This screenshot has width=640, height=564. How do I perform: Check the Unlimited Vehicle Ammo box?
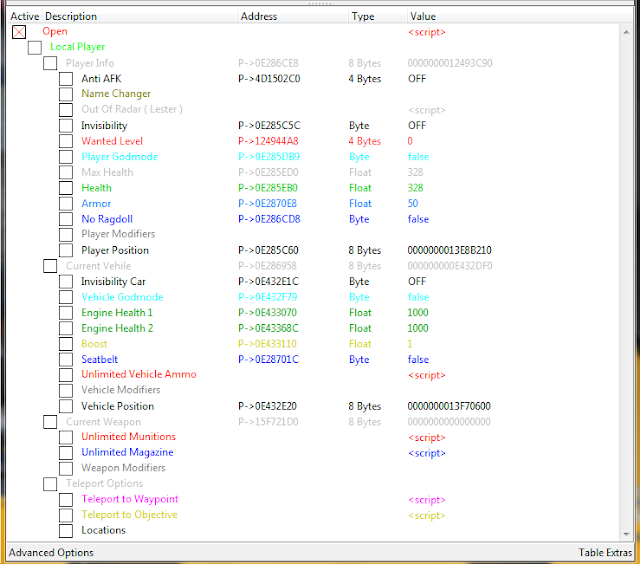point(66,375)
